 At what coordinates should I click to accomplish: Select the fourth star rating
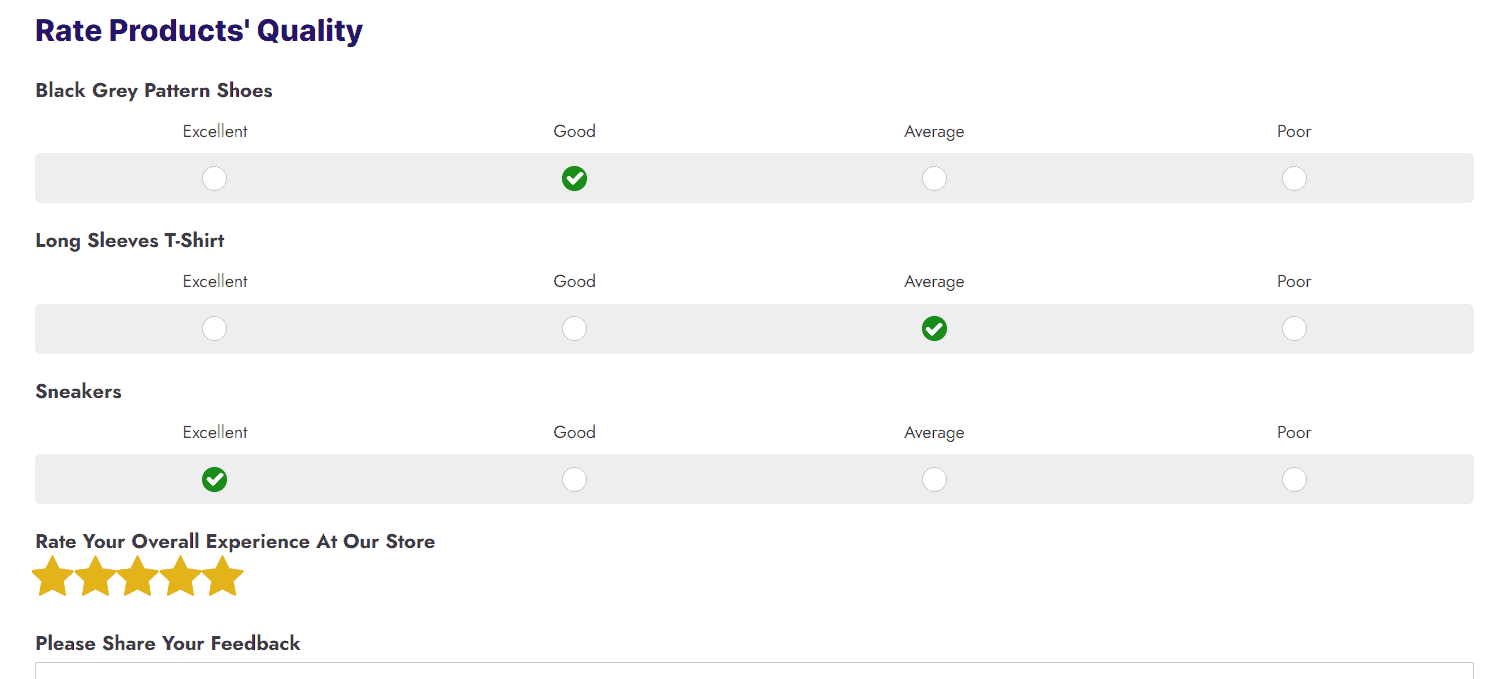click(x=180, y=577)
